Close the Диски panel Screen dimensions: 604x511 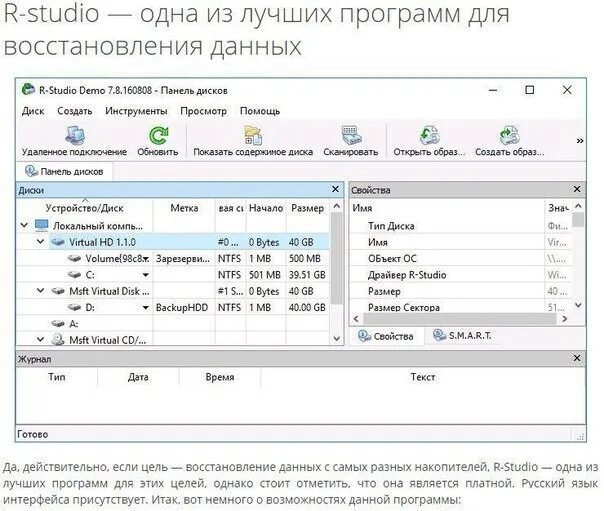(x=335, y=189)
